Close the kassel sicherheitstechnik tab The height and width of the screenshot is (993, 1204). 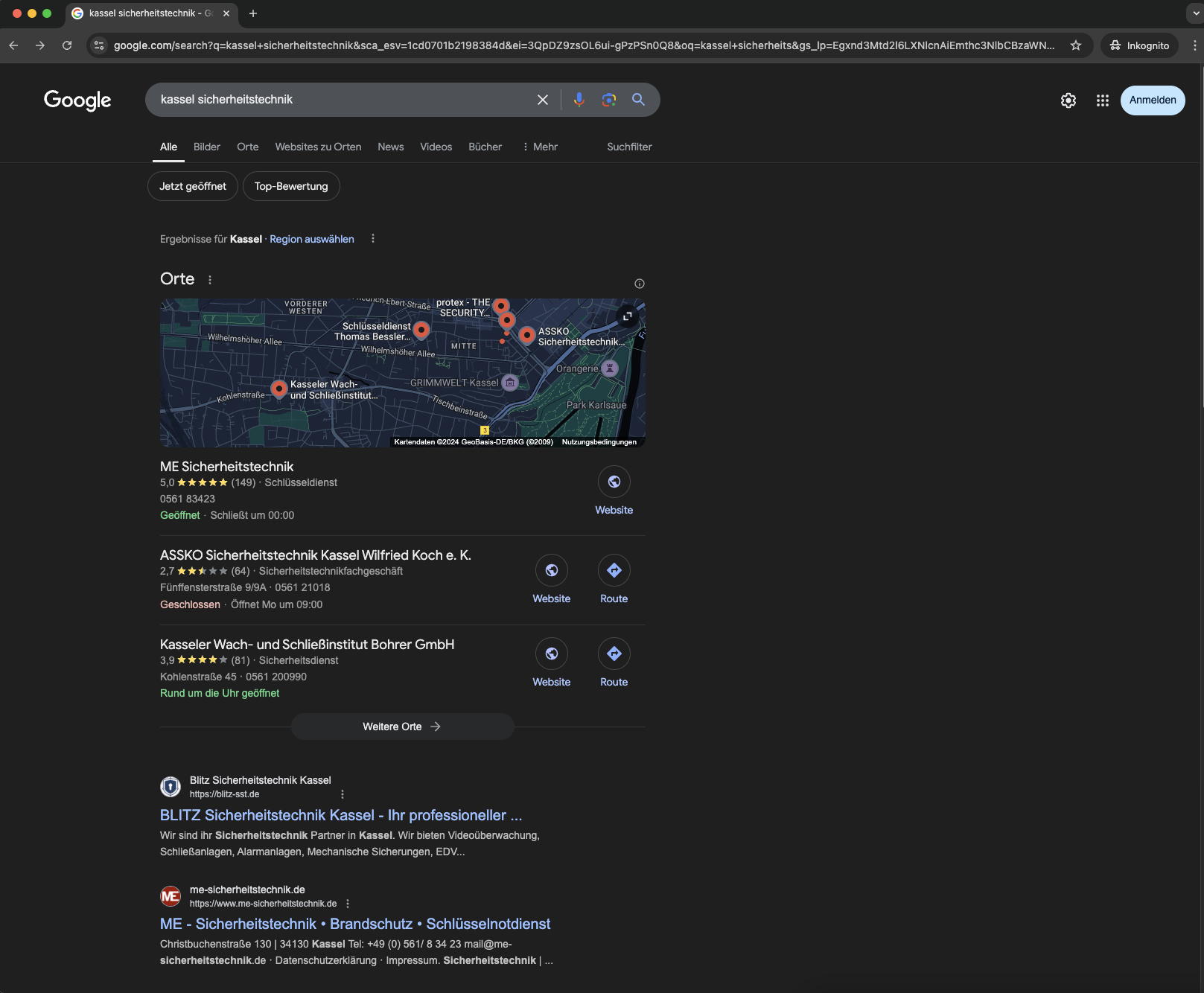coord(226,13)
